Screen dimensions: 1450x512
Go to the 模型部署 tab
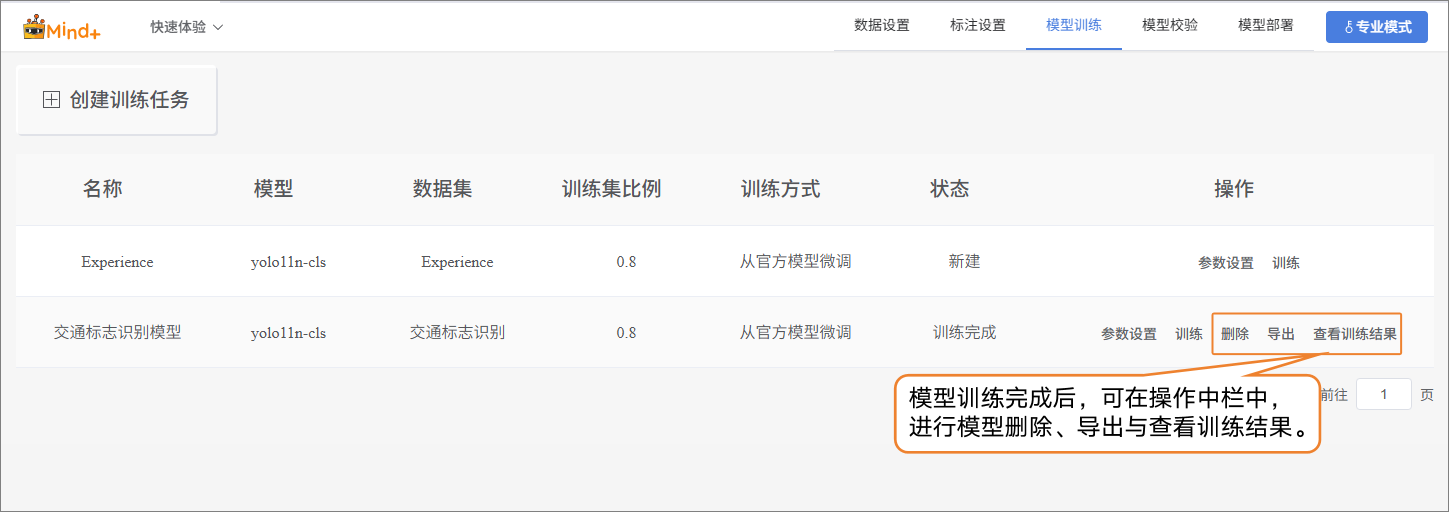tap(1265, 25)
